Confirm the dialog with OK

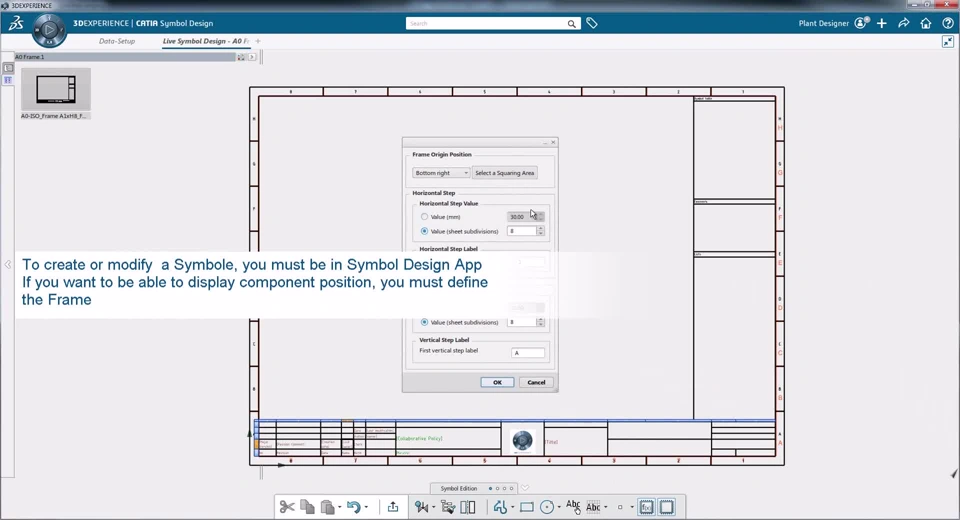coord(497,382)
